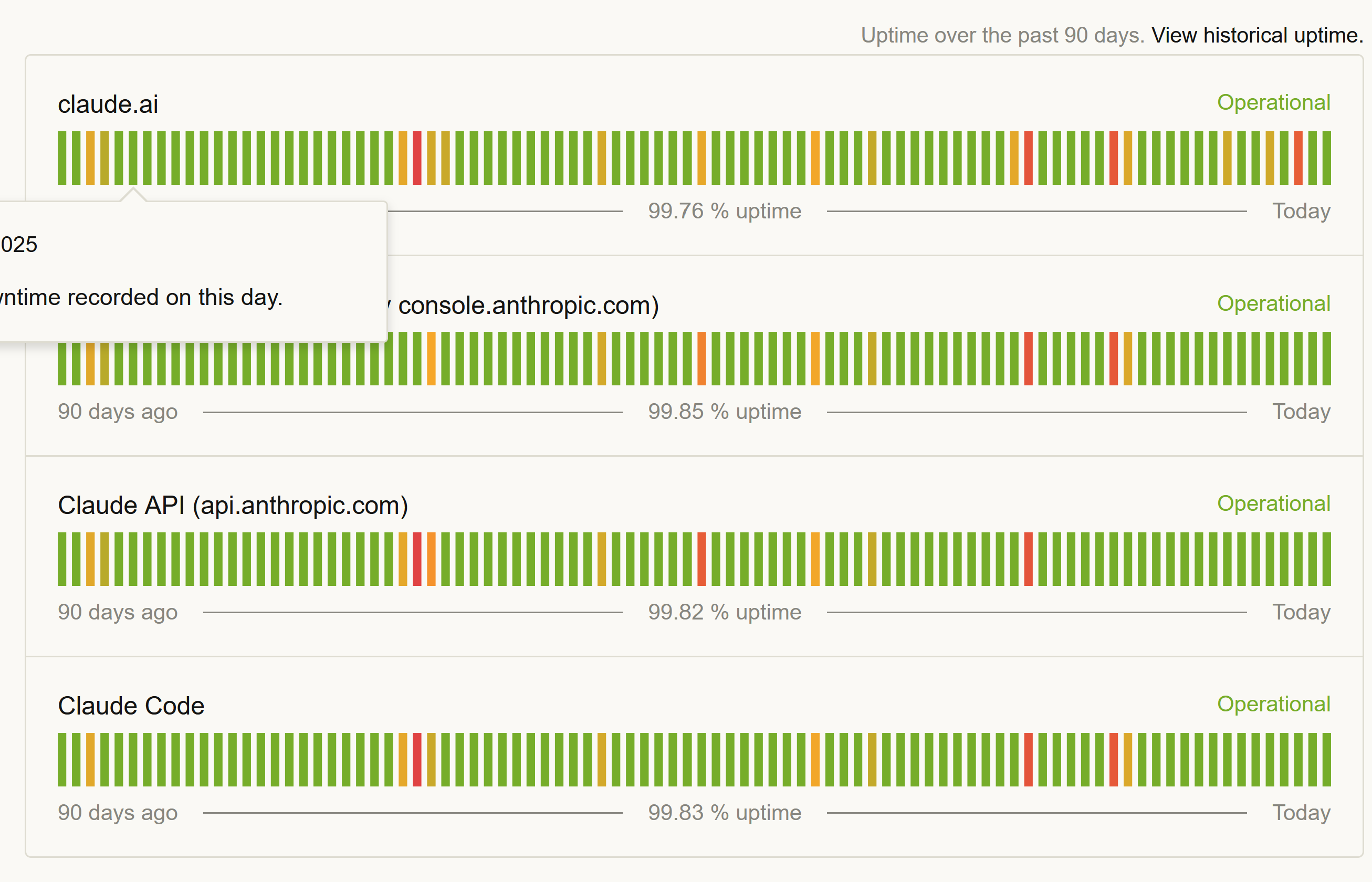Select rightmost red bar in claude.ai row
Screen dimensions: 1372x882
click(1298, 158)
